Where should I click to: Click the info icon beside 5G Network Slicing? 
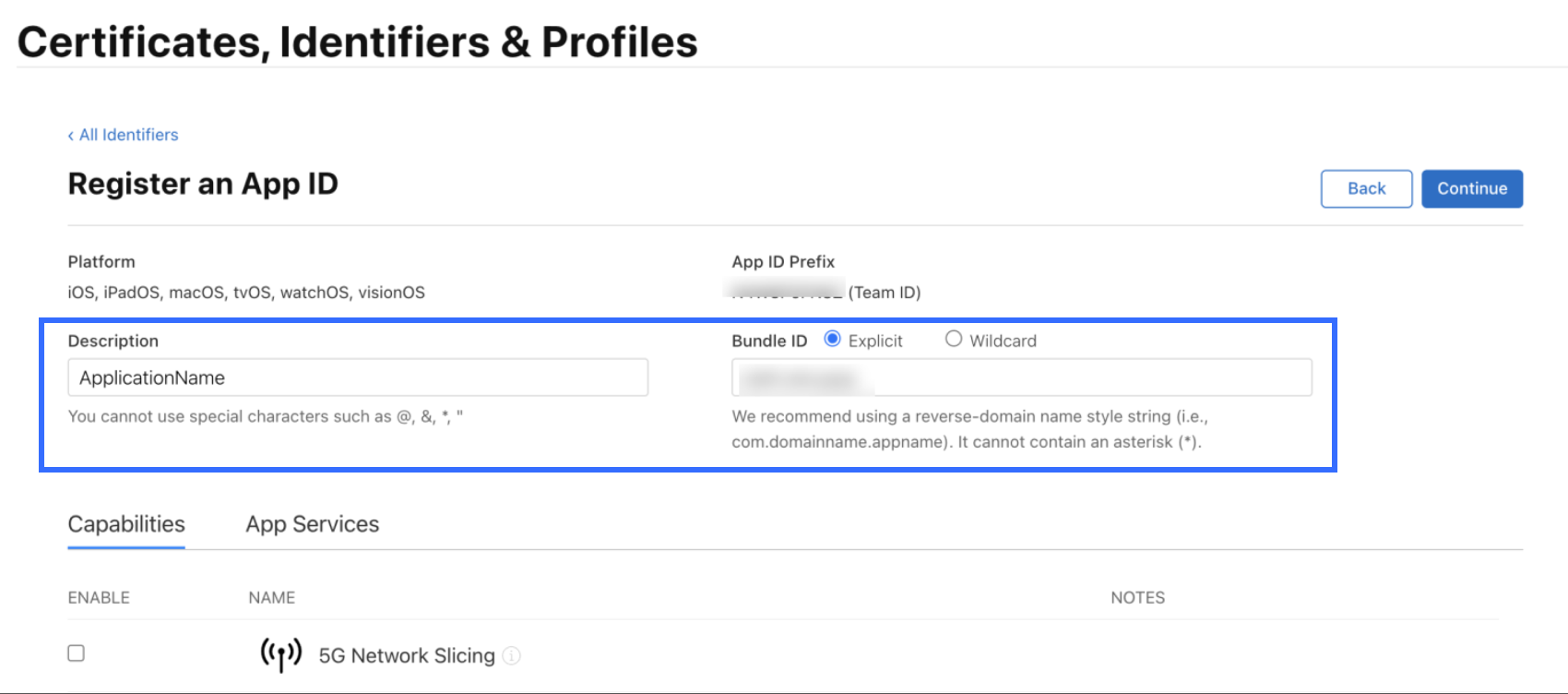tap(512, 655)
